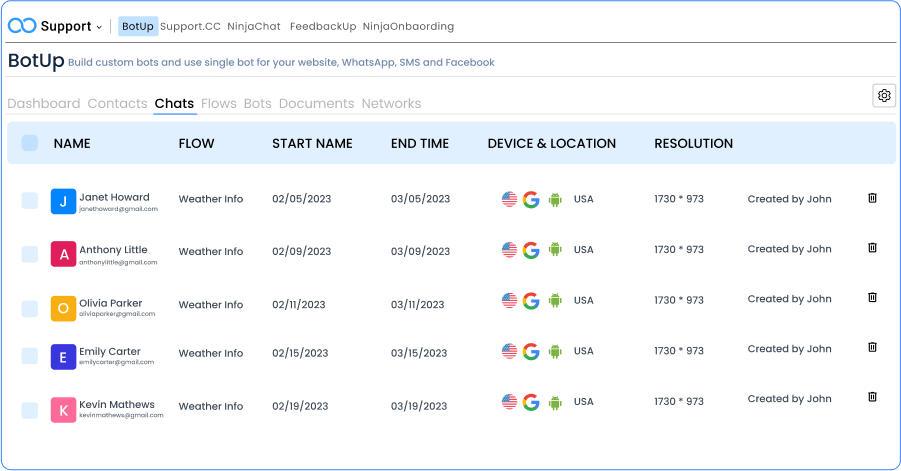Click Olivia Parker's orange avatar icon
This screenshot has width=901, height=471.
63,308
